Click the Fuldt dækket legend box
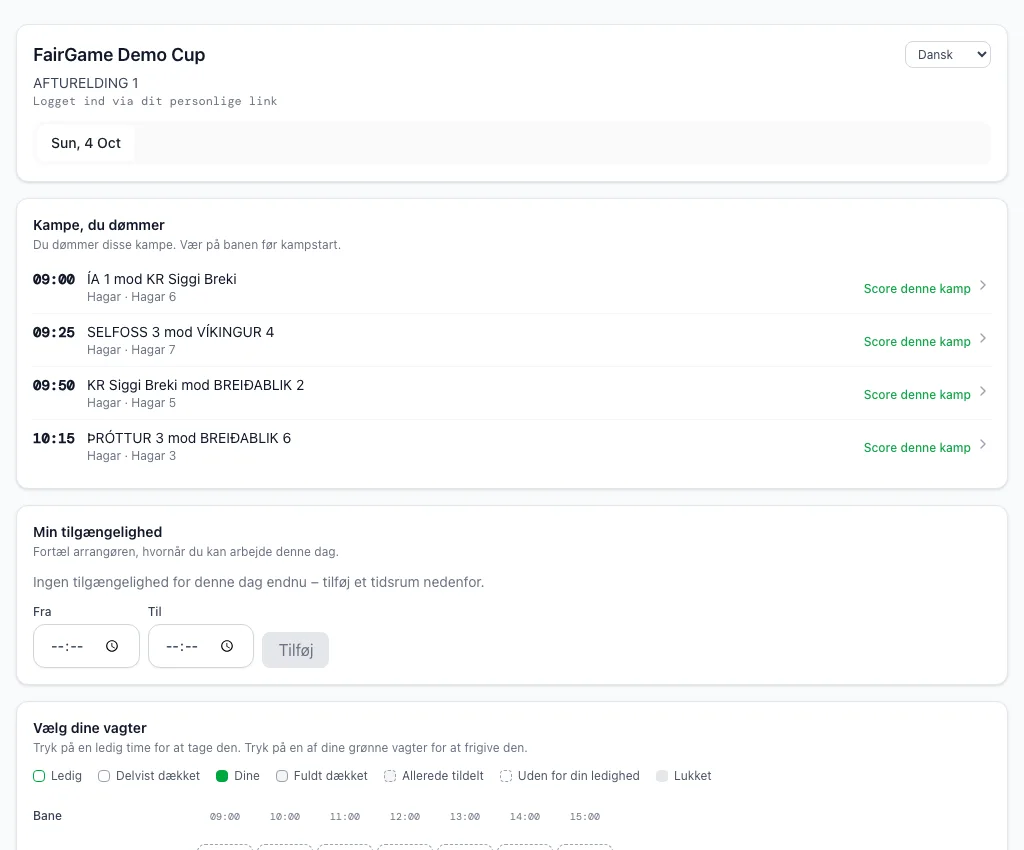 click(x=282, y=776)
